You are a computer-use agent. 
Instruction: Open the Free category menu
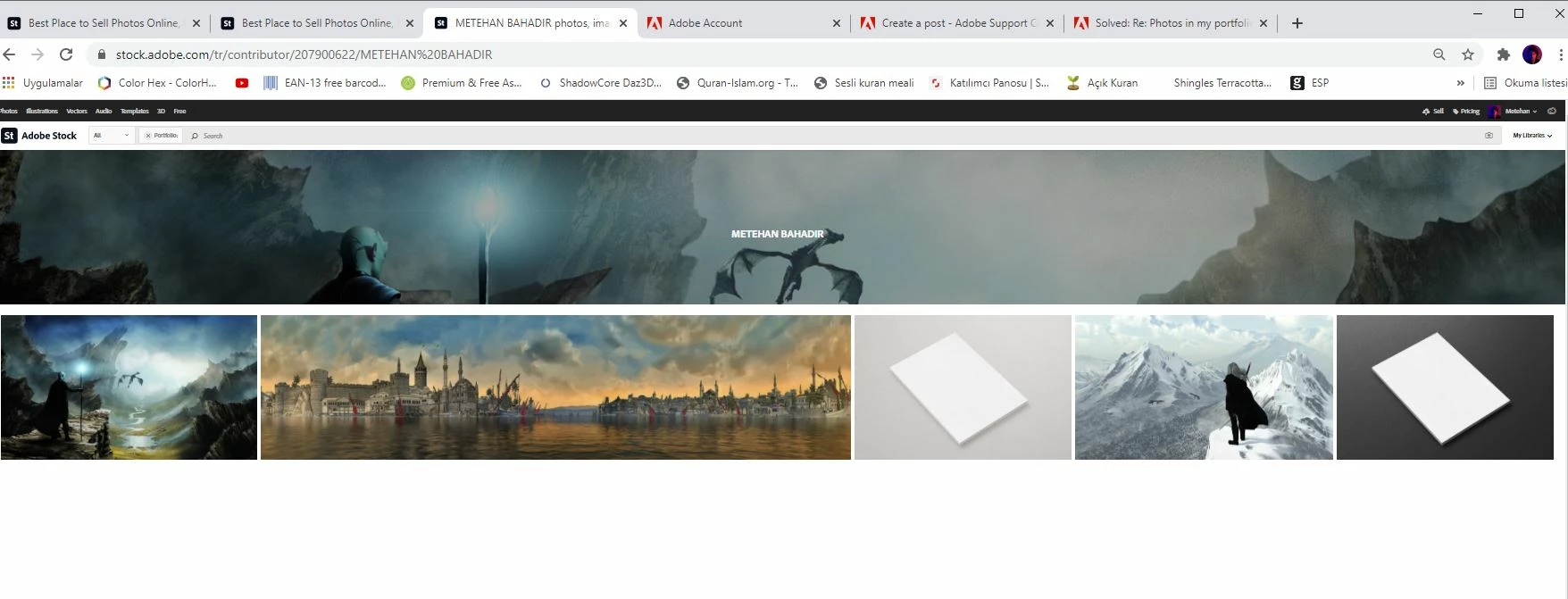179,112
